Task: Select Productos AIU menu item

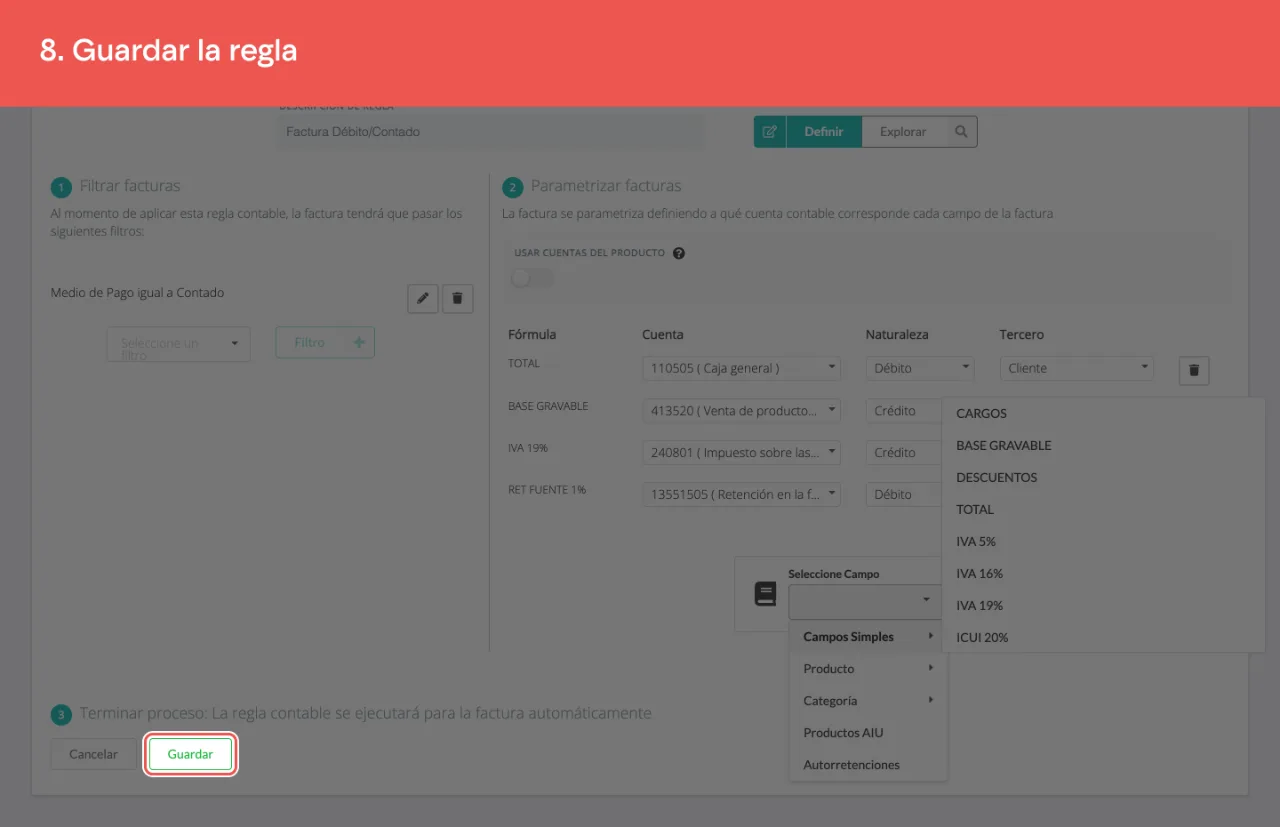Action: pyautogui.click(x=868, y=733)
